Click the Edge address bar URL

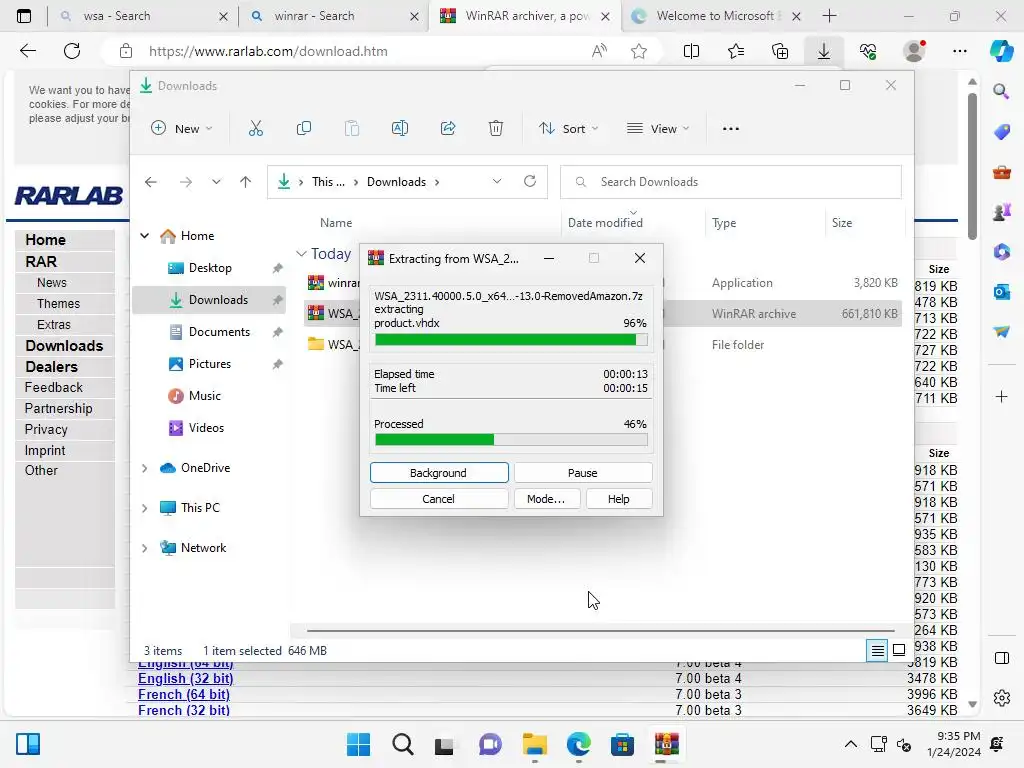click(x=268, y=51)
